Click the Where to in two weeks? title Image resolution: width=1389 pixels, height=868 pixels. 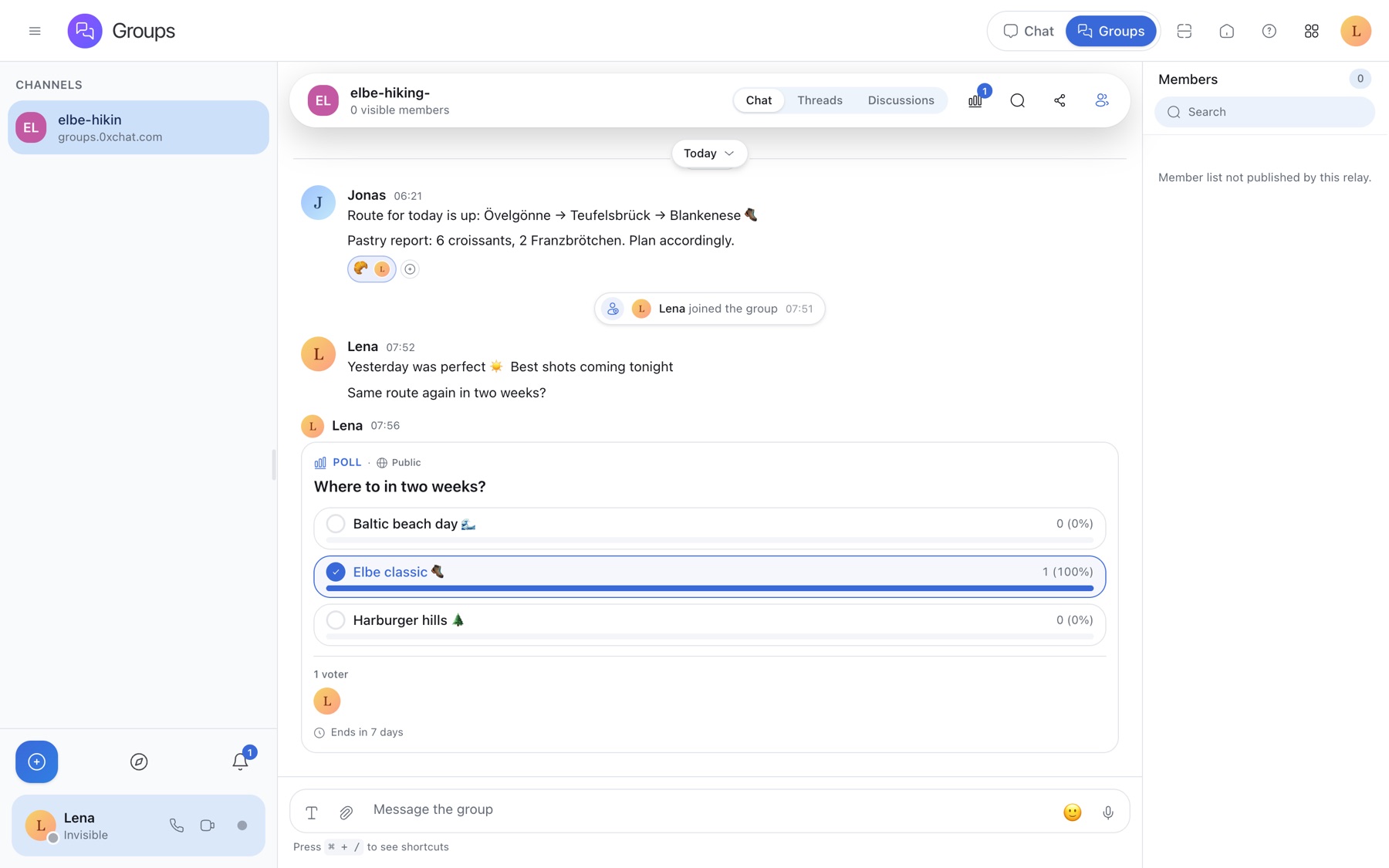pyautogui.click(x=400, y=487)
